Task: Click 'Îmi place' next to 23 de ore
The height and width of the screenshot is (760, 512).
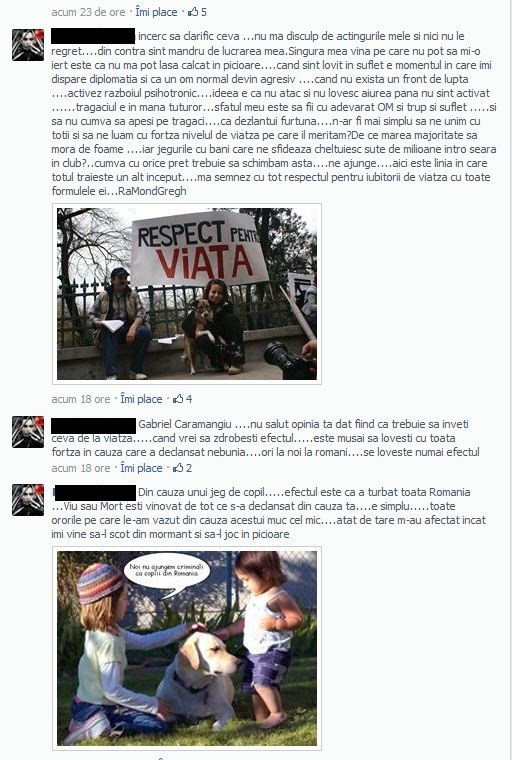Action: click(x=156, y=12)
